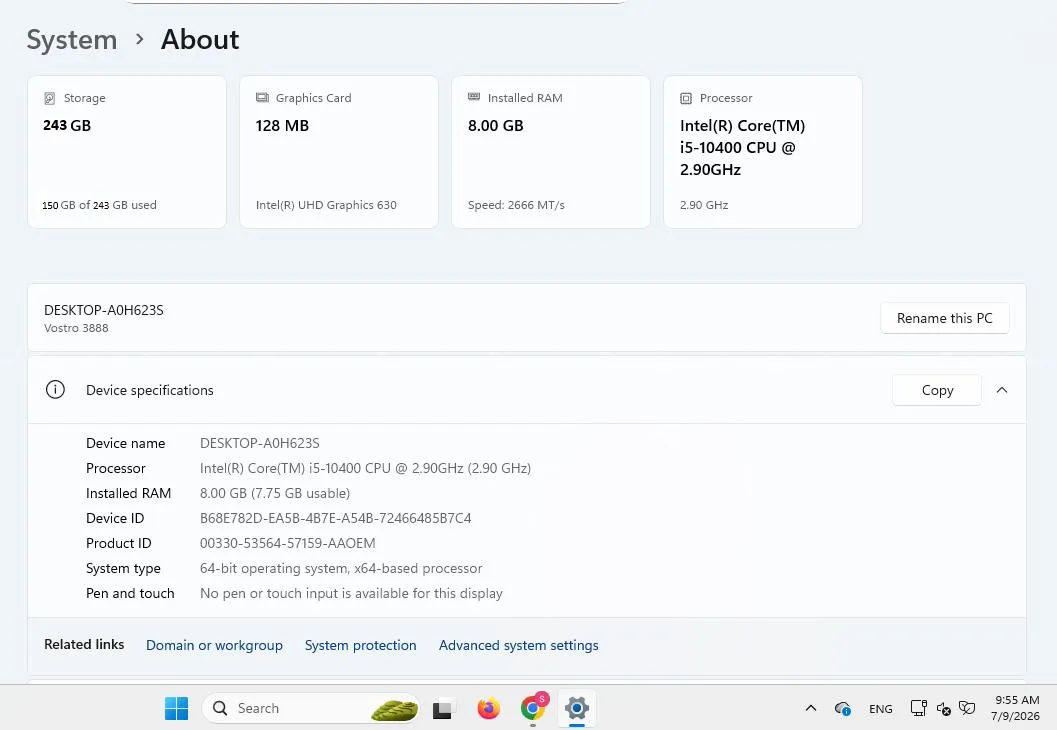
Task: Launch Firefox from the taskbar
Action: 488,708
